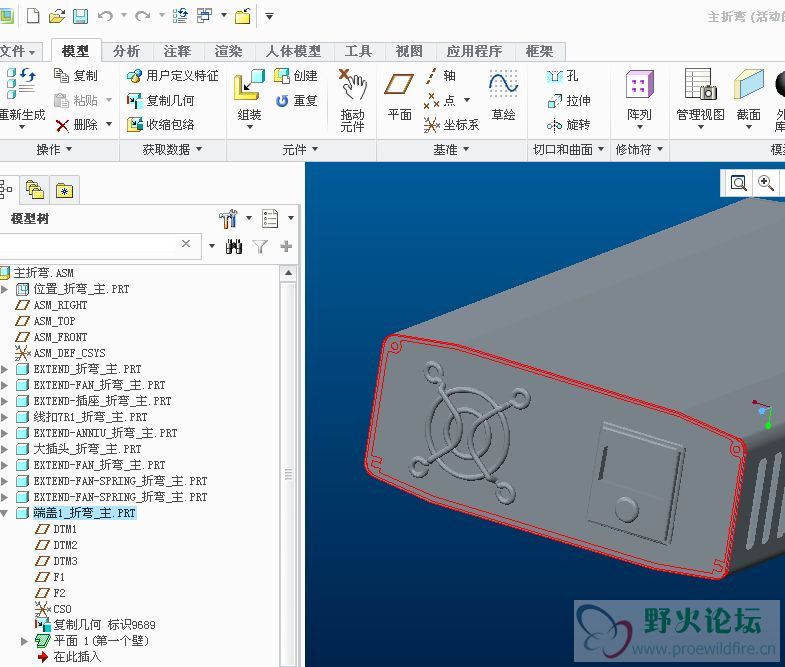Expand the 平面 1 (第一个壁) feature
Image resolution: width=785 pixels, height=667 pixels.
(x=24, y=641)
